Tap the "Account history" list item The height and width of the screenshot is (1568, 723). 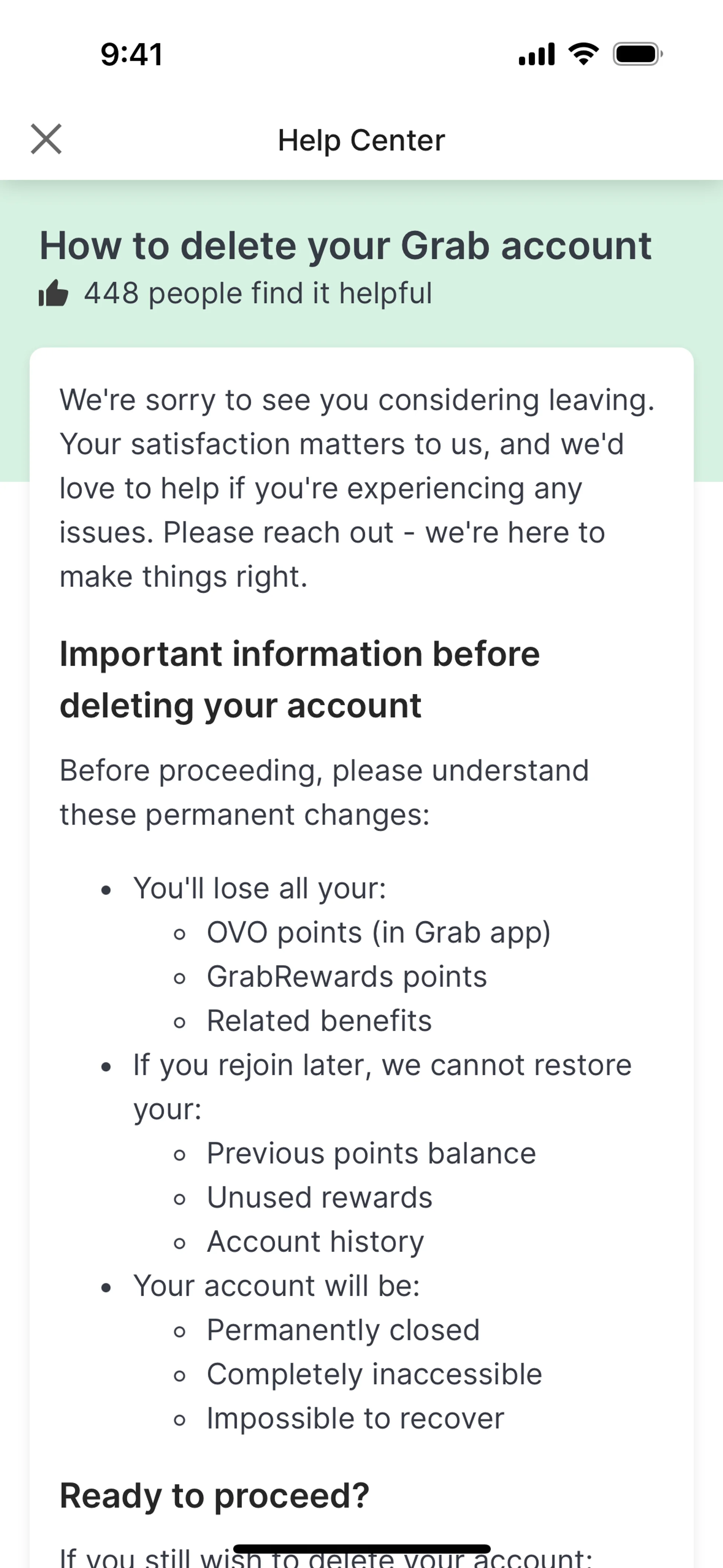315,1242
